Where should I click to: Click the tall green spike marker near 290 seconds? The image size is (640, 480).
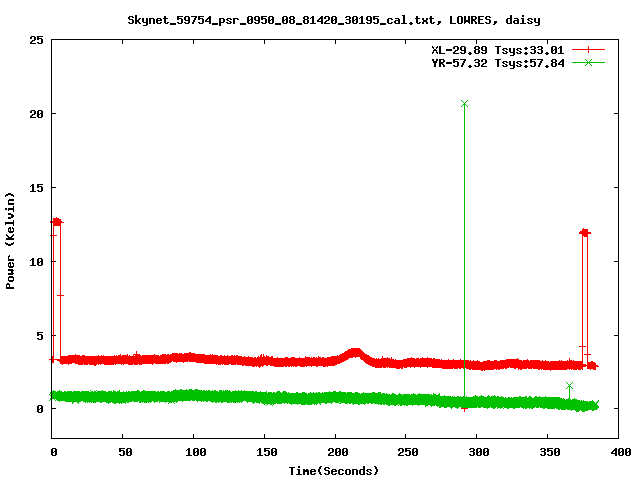click(464, 104)
